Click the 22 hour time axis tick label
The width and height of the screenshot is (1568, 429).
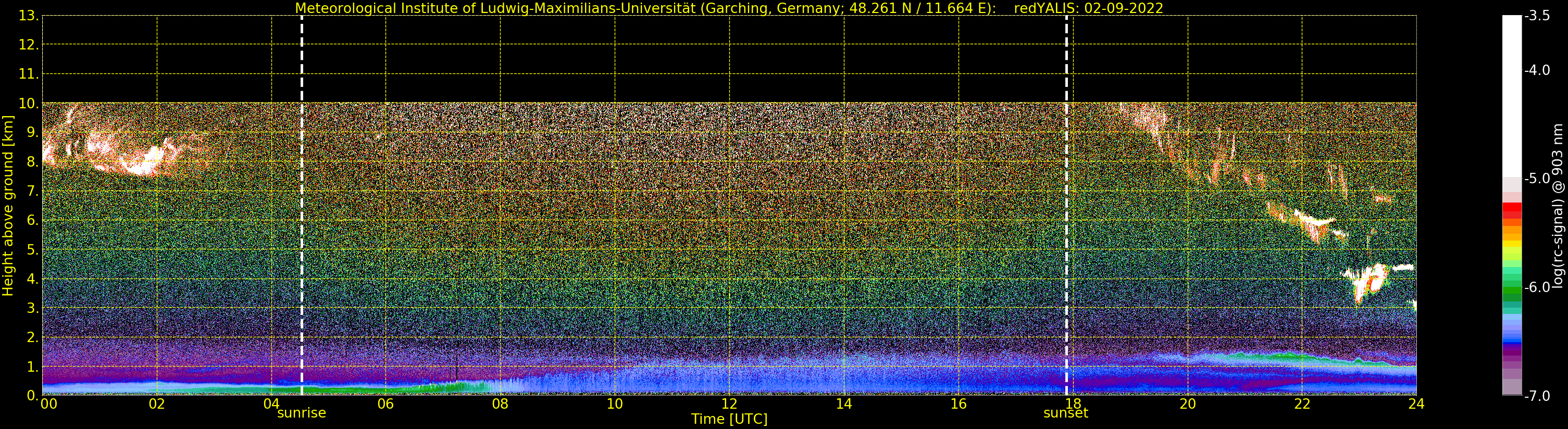point(1302,404)
